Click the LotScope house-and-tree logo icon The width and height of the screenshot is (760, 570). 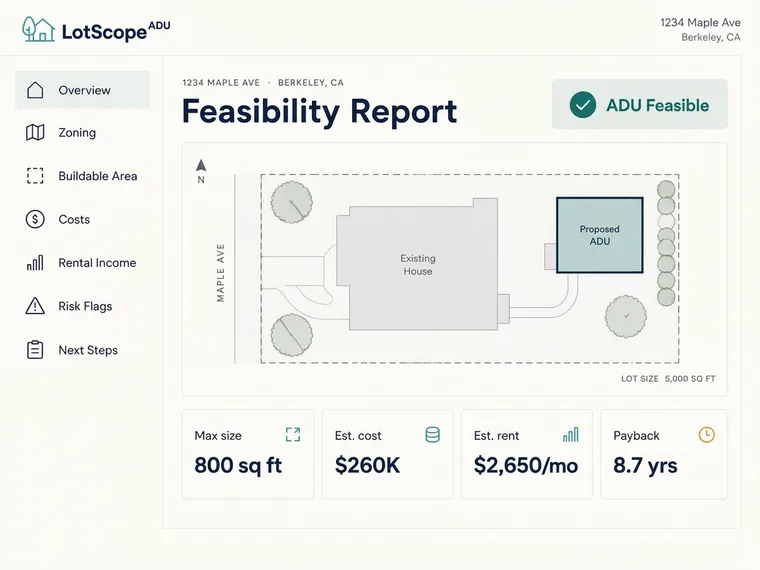pos(38,29)
